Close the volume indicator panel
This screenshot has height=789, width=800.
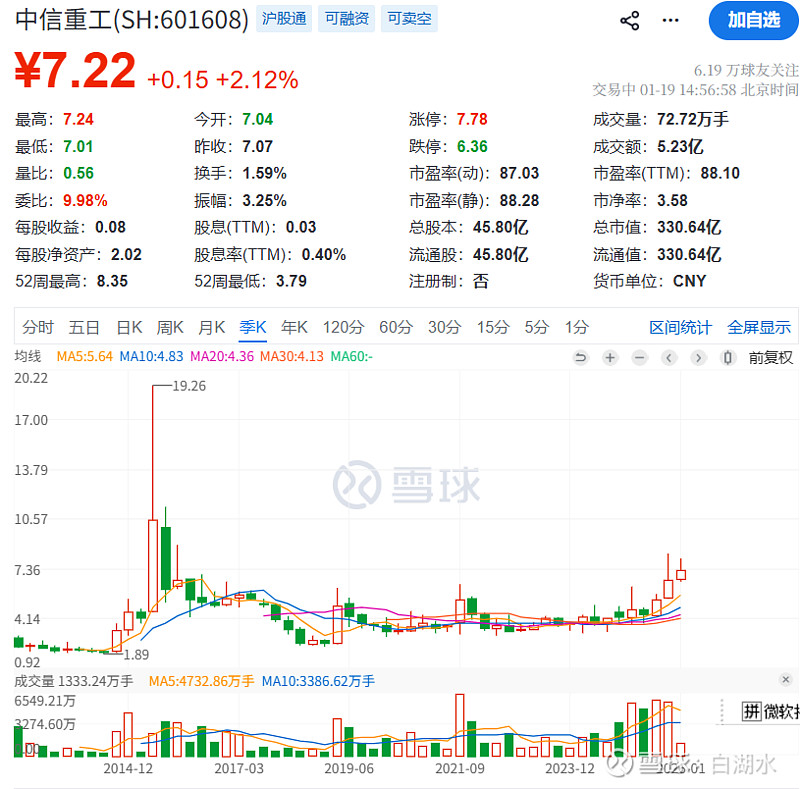[x=786, y=679]
